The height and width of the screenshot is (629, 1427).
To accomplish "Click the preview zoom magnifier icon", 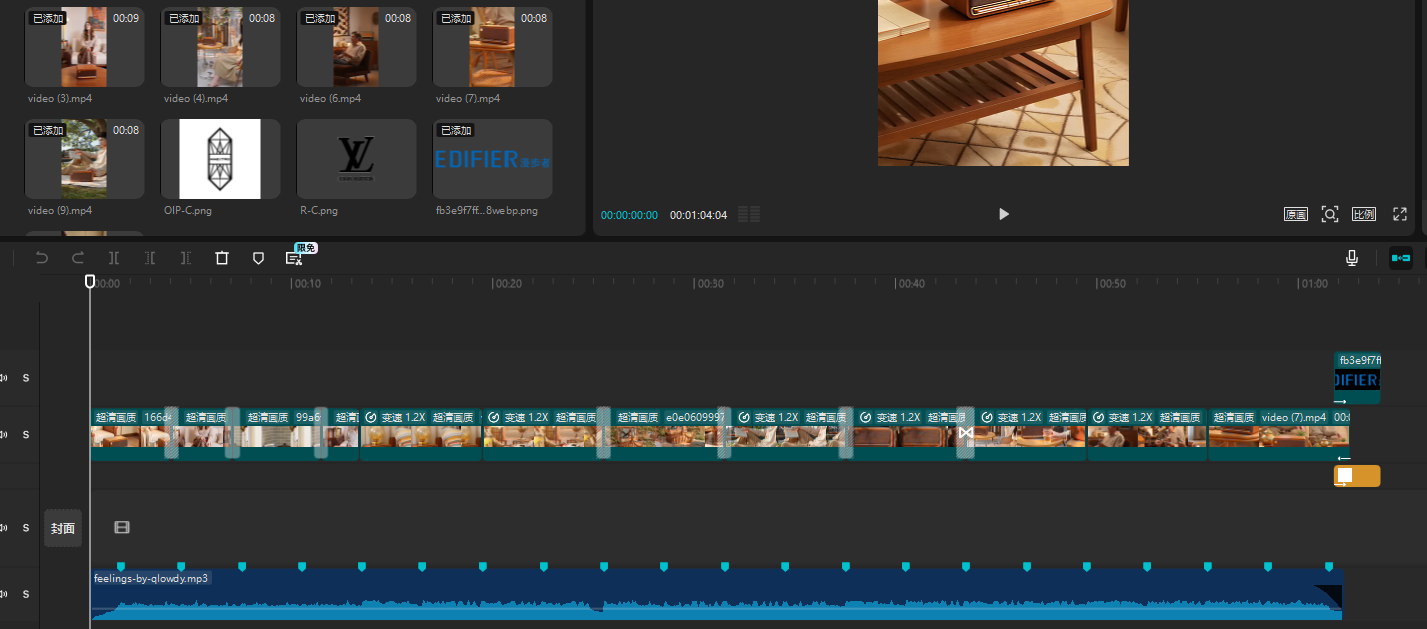I will point(1329,214).
